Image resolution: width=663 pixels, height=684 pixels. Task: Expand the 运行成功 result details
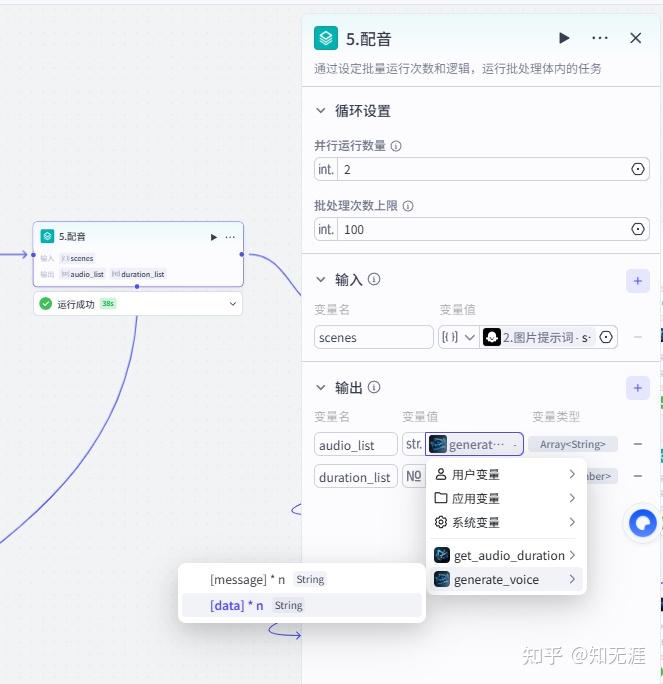click(x=232, y=304)
